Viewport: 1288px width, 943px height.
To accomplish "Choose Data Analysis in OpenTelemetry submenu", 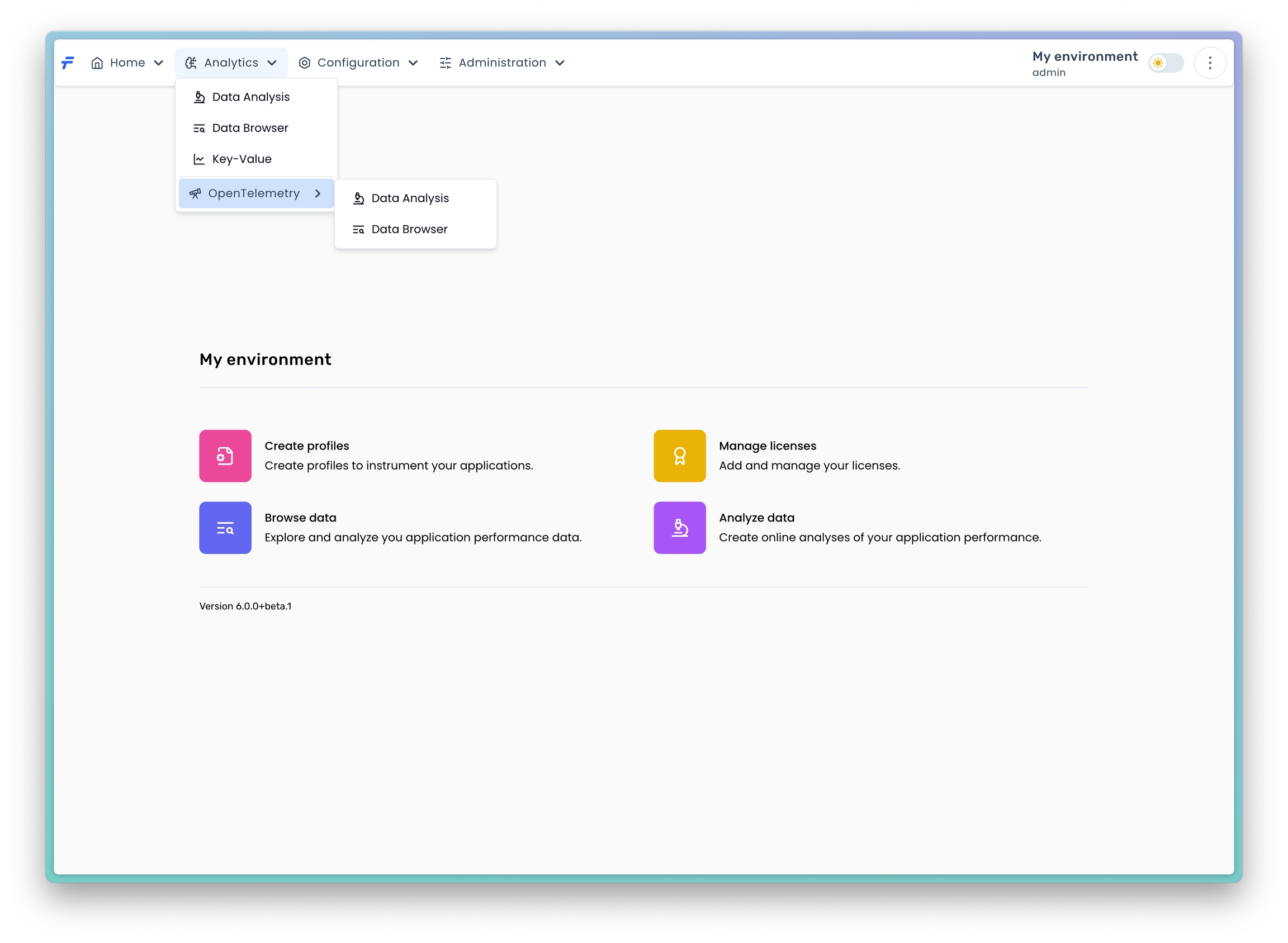I will coord(409,198).
